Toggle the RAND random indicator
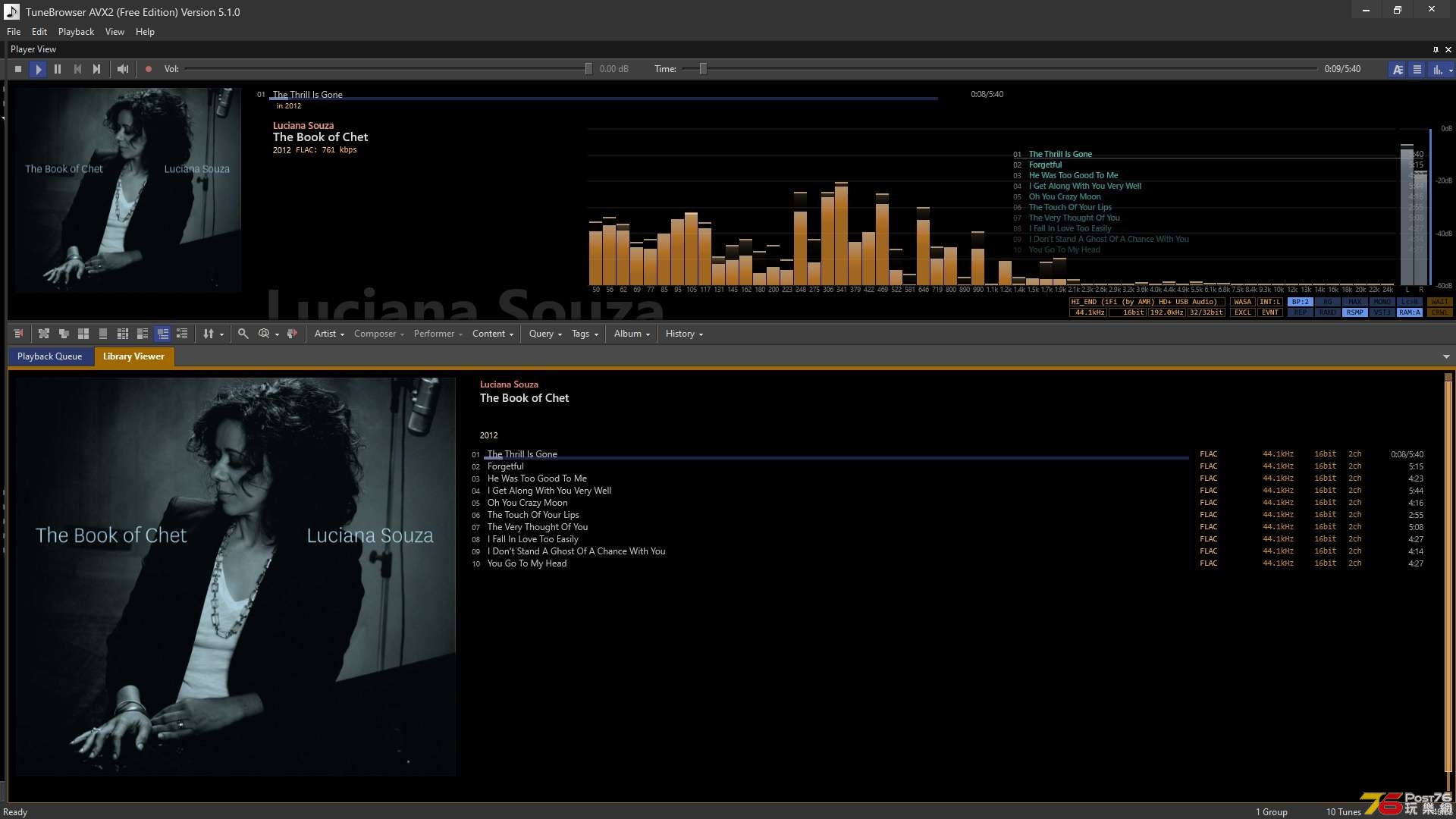1456x819 pixels. (x=1328, y=312)
